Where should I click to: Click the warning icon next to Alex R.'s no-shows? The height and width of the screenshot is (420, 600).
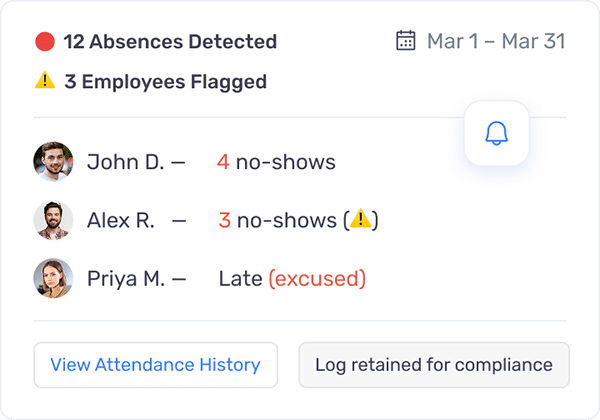point(360,219)
